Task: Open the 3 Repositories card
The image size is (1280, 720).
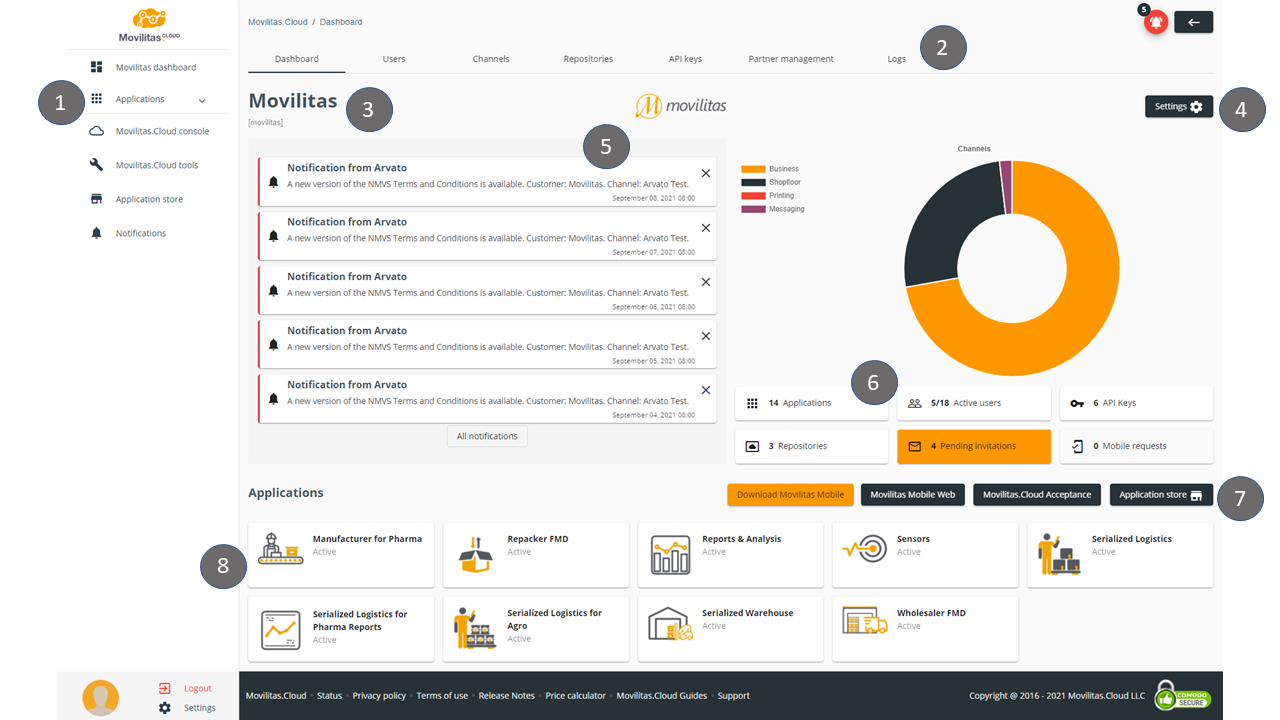Action: coord(811,446)
